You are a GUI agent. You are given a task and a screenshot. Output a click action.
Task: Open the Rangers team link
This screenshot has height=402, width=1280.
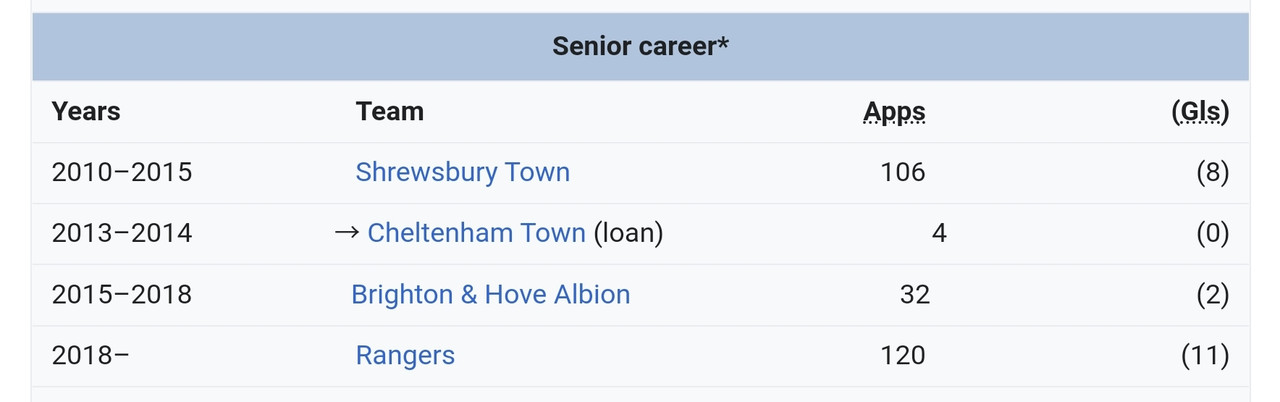pos(405,355)
